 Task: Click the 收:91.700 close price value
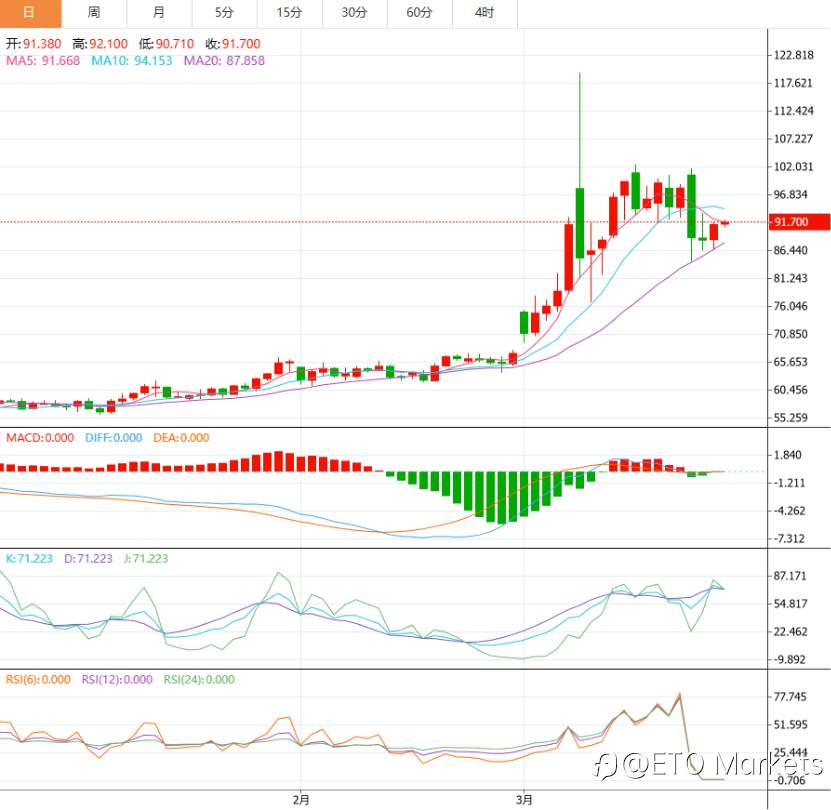click(x=233, y=44)
